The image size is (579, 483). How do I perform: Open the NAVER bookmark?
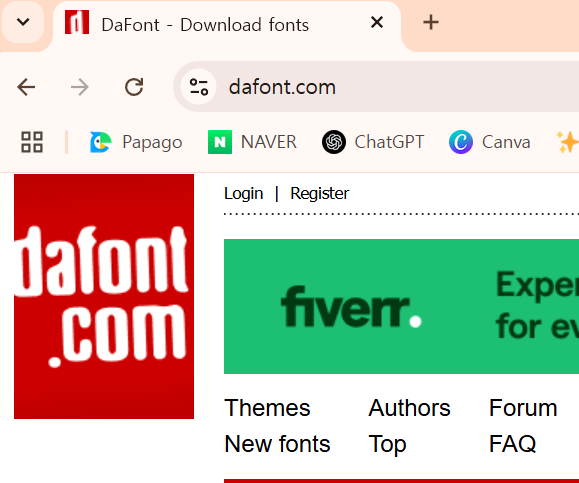(253, 142)
